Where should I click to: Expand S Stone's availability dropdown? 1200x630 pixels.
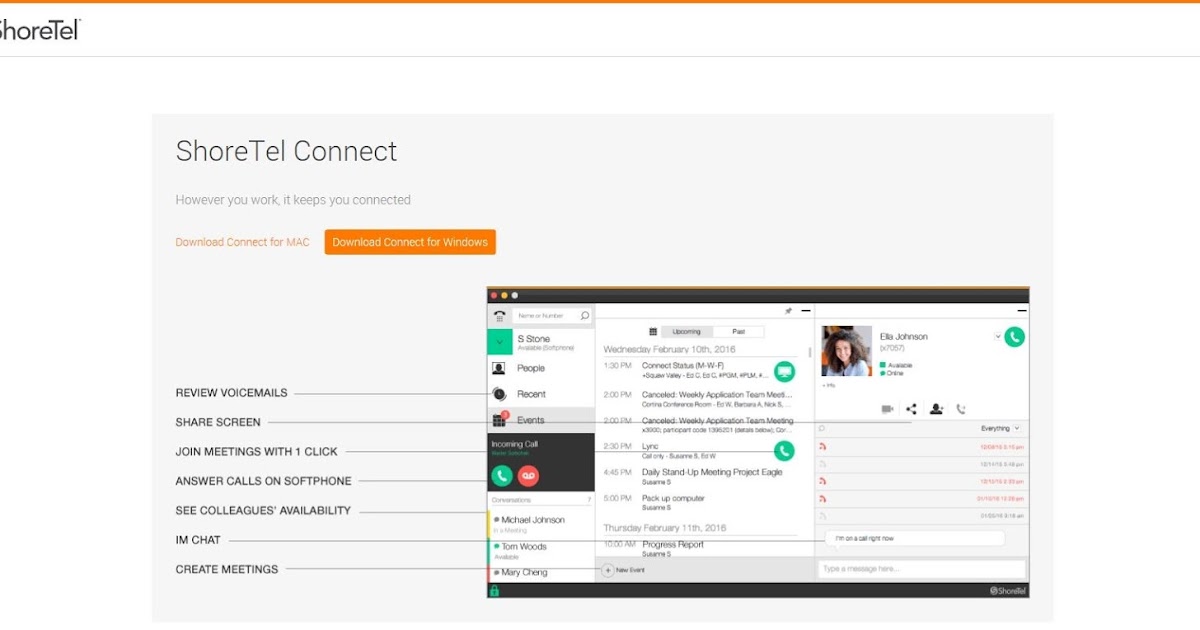pyautogui.click(x=499, y=342)
